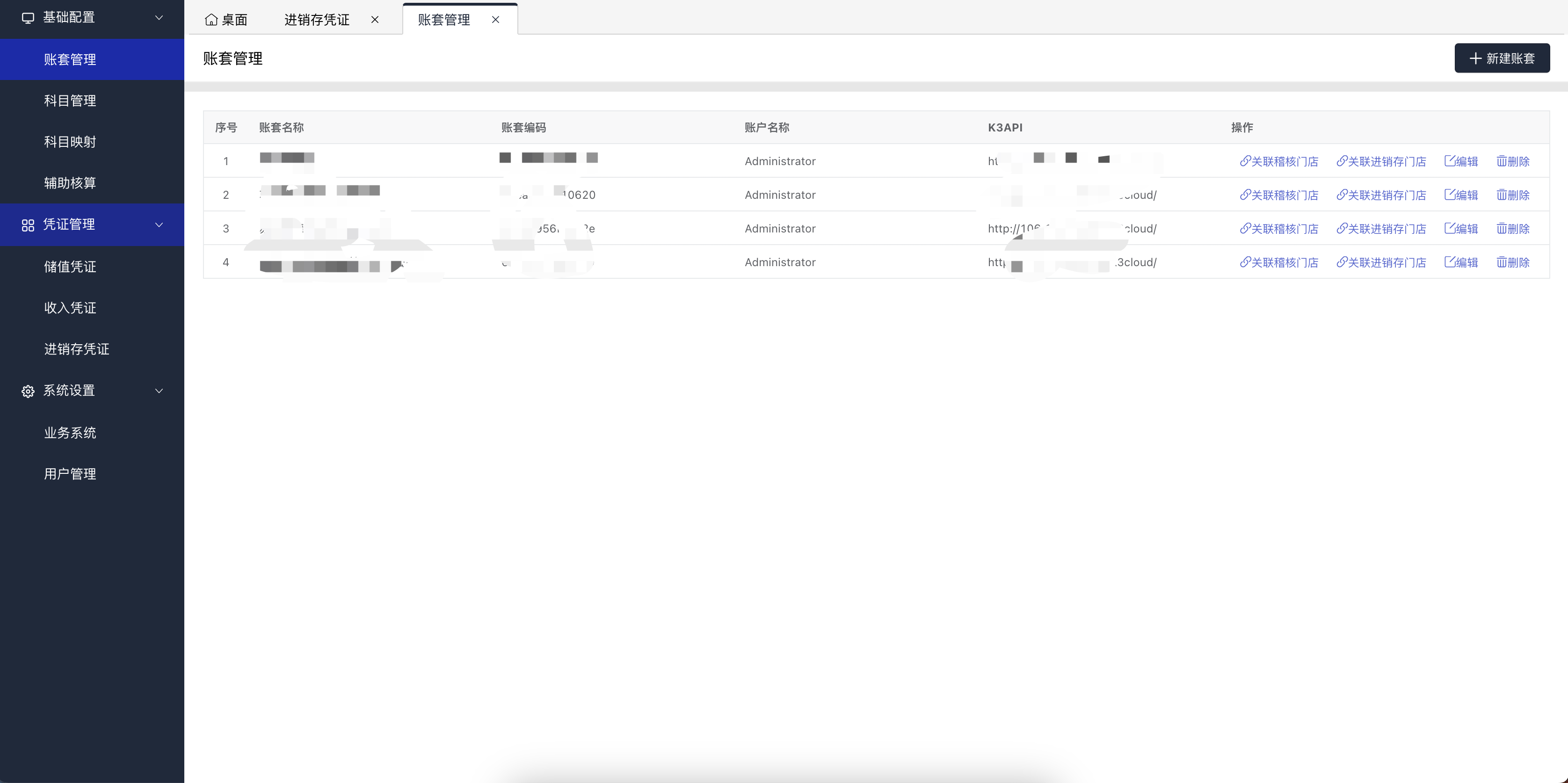Click 关联进销存门店 in row 4
The image size is (1568, 783).
tap(1381, 262)
